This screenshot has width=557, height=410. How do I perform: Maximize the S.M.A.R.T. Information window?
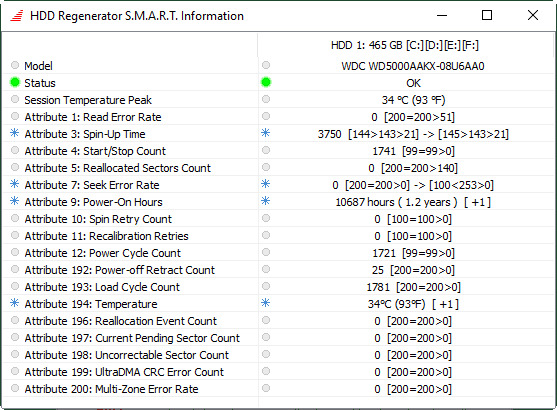pos(487,15)
